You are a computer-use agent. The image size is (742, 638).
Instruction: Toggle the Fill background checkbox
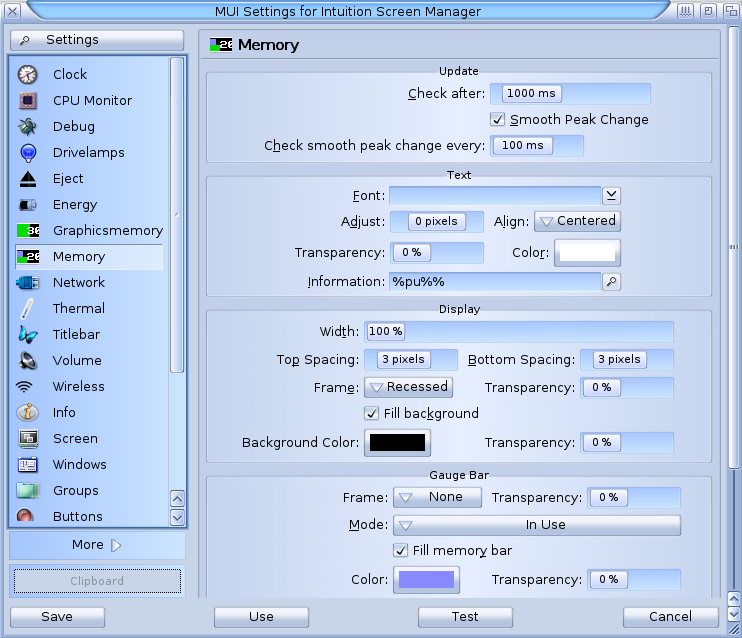point(371,413)
